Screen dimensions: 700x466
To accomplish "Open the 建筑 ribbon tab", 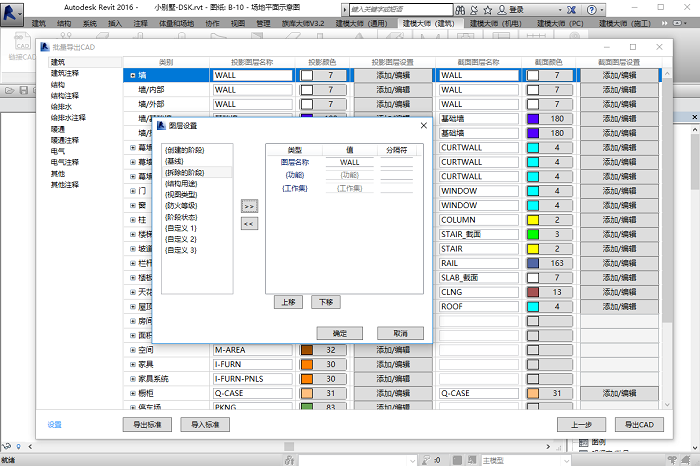I will [39, 23].
